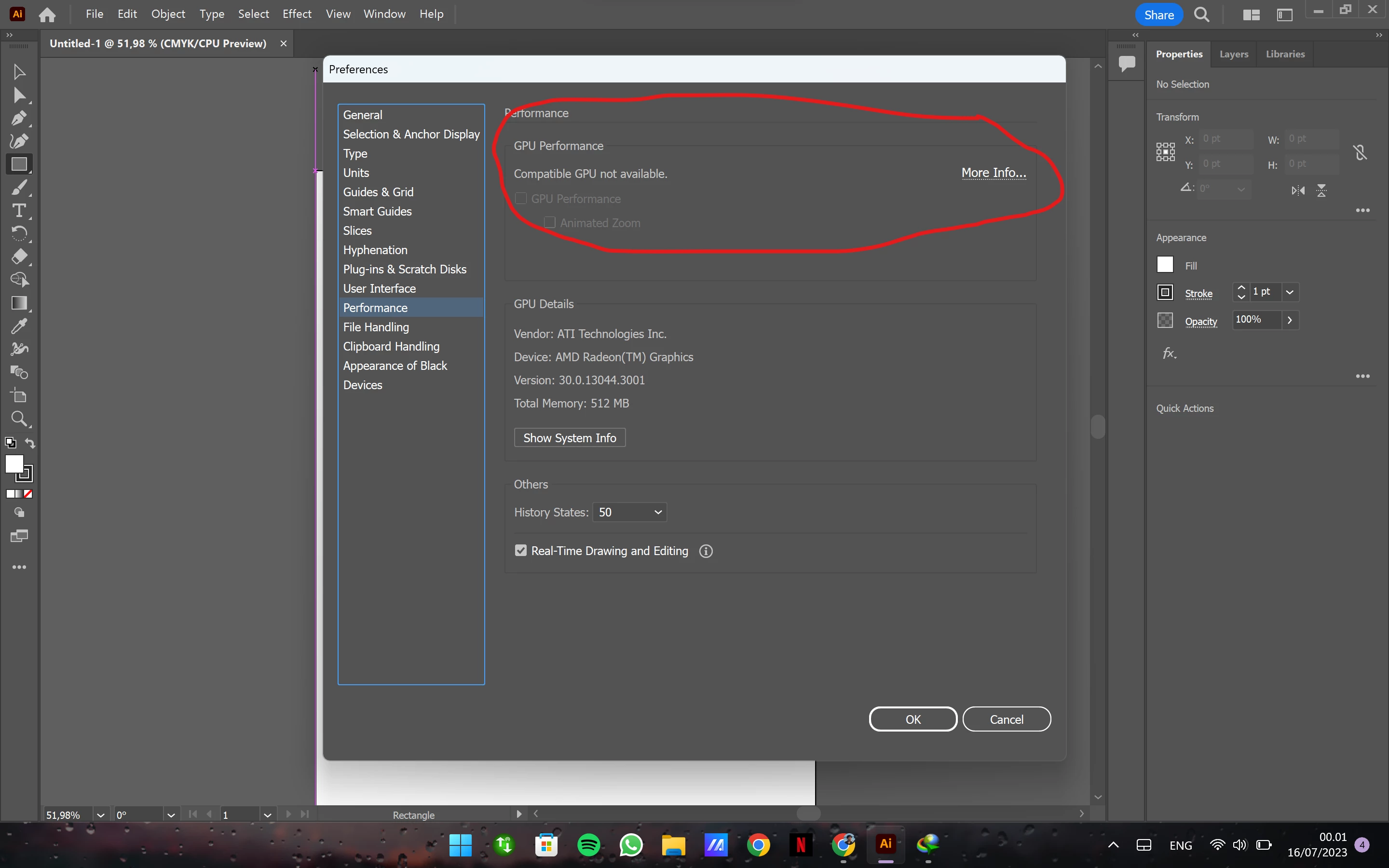Open the Effect menu
1389x868 pixels.
point(296,14)
